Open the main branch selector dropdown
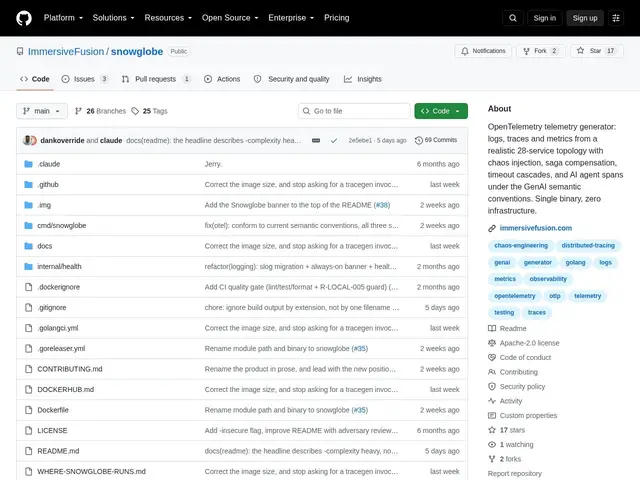640x480 pixels. click(42, 111)
